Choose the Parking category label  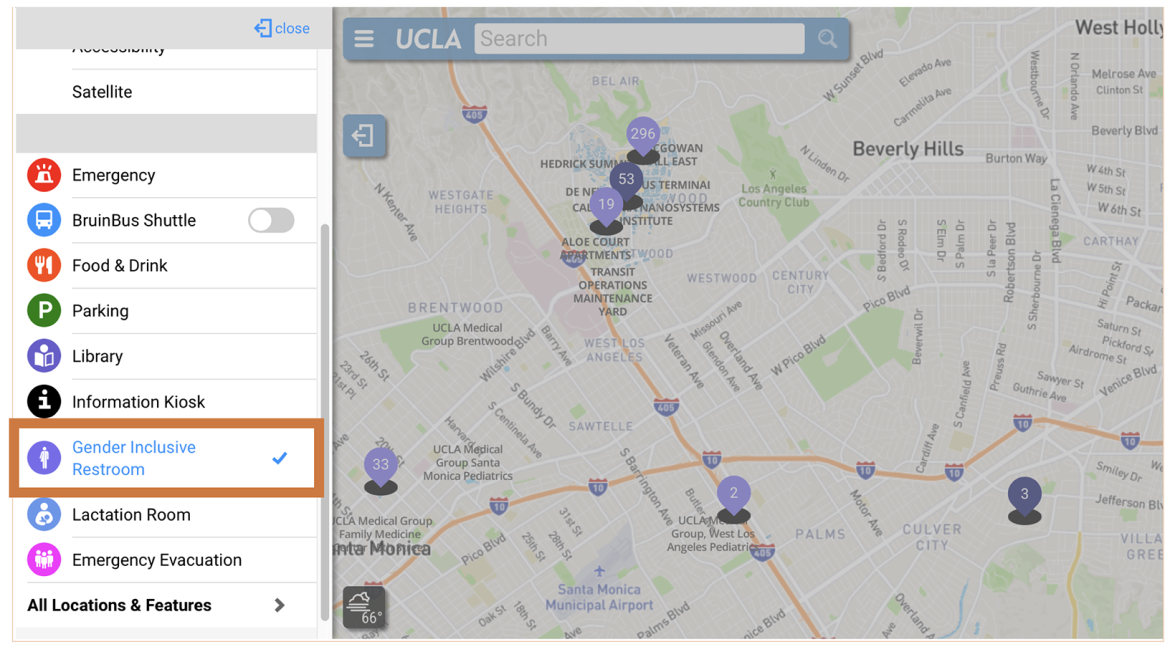pyautogui.click(x=100, y=311)
